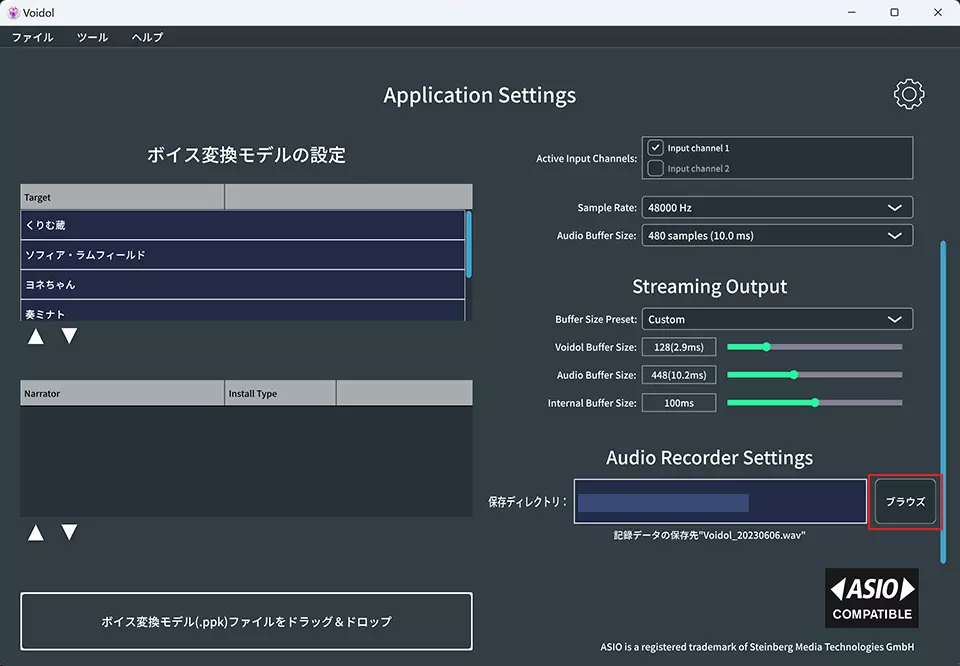Click the ASIO Compatible logo
The width and height of the screenshot is (960, 666).
click(871, 598)
